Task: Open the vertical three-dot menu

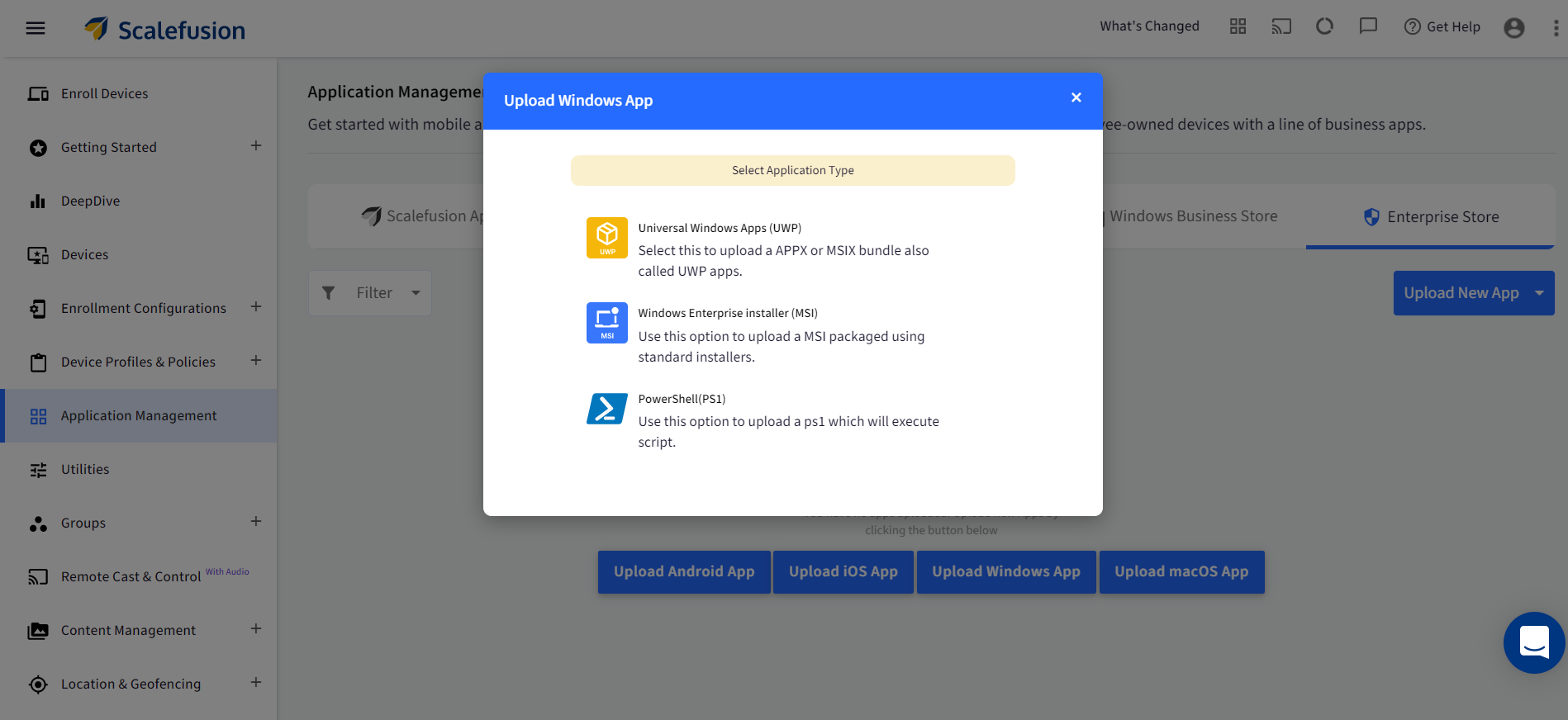Action: point(1556,28)
